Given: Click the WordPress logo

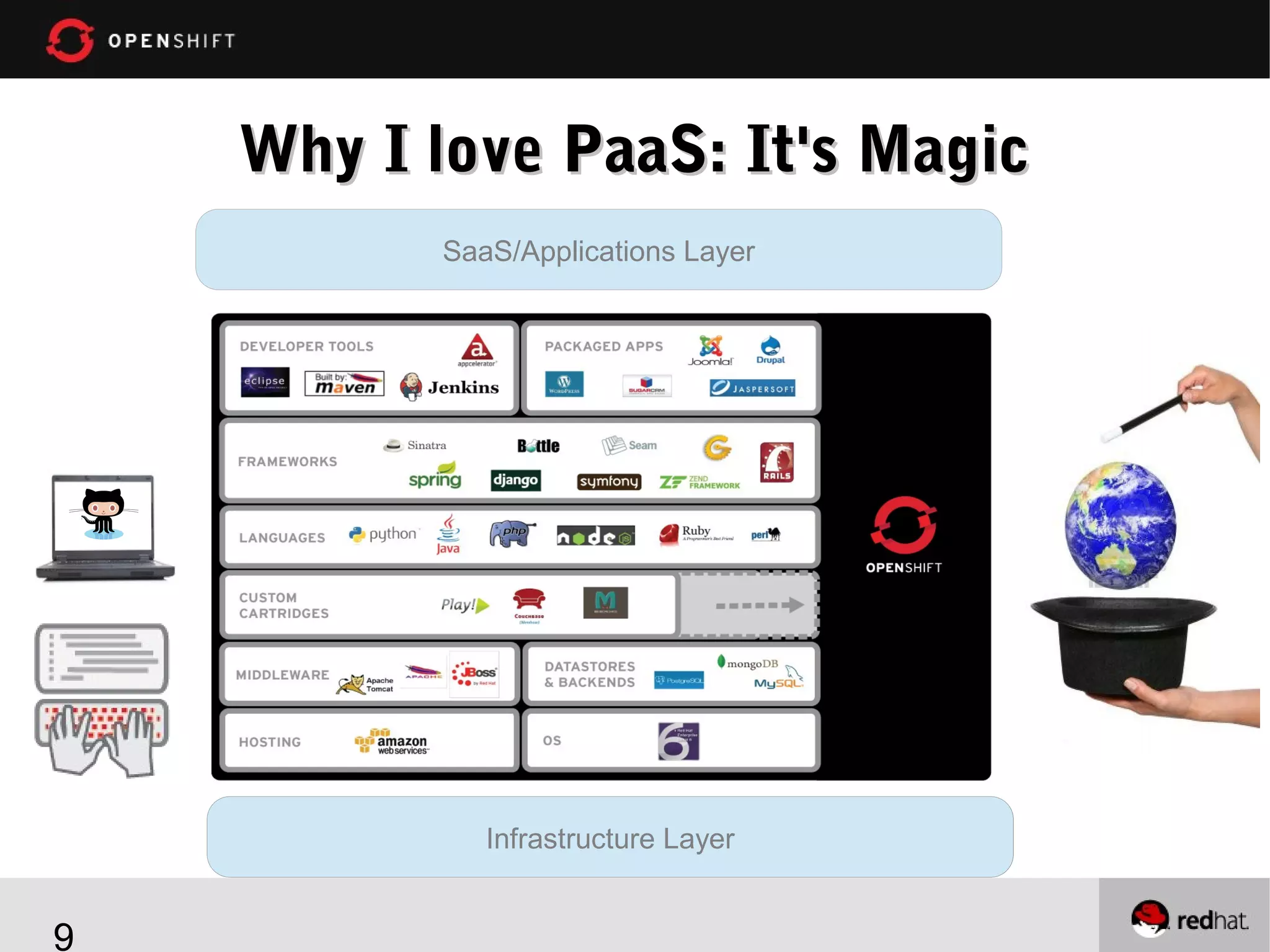Looking at the screenshot, I should pos(564,384).
